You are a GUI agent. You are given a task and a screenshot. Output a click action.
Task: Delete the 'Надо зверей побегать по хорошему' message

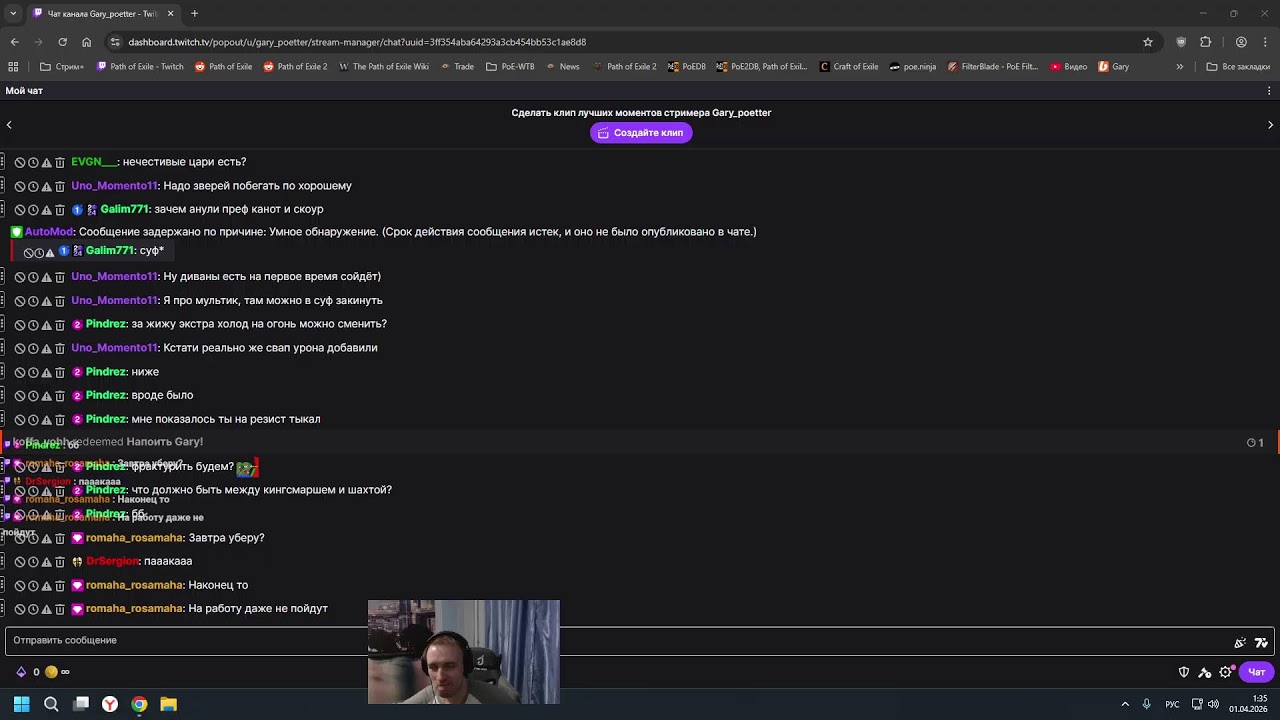60,186
